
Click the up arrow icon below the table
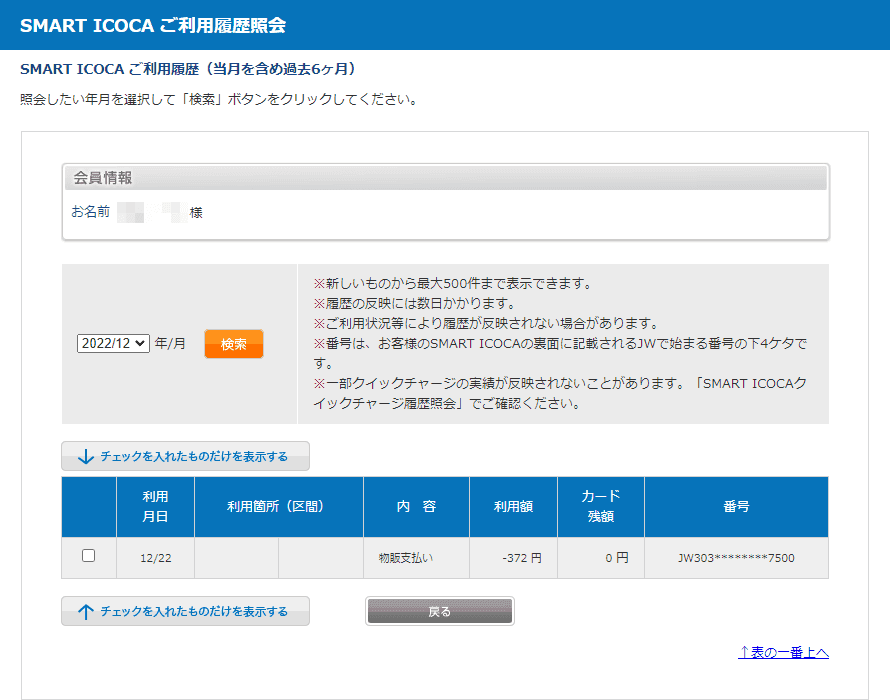[x=86, y=611]
